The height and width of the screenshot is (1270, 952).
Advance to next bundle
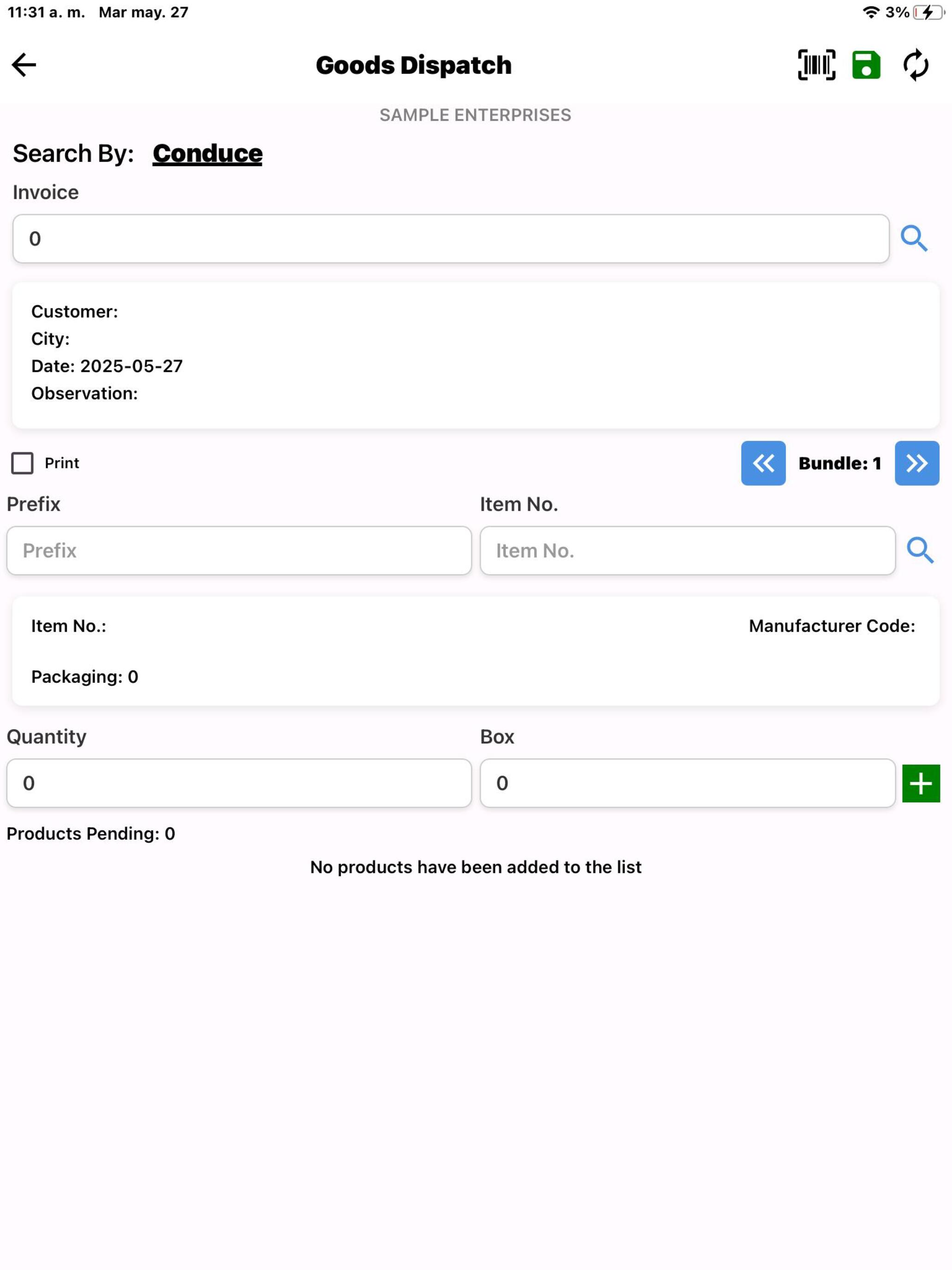pyautogui.click(x=917, y=463)
